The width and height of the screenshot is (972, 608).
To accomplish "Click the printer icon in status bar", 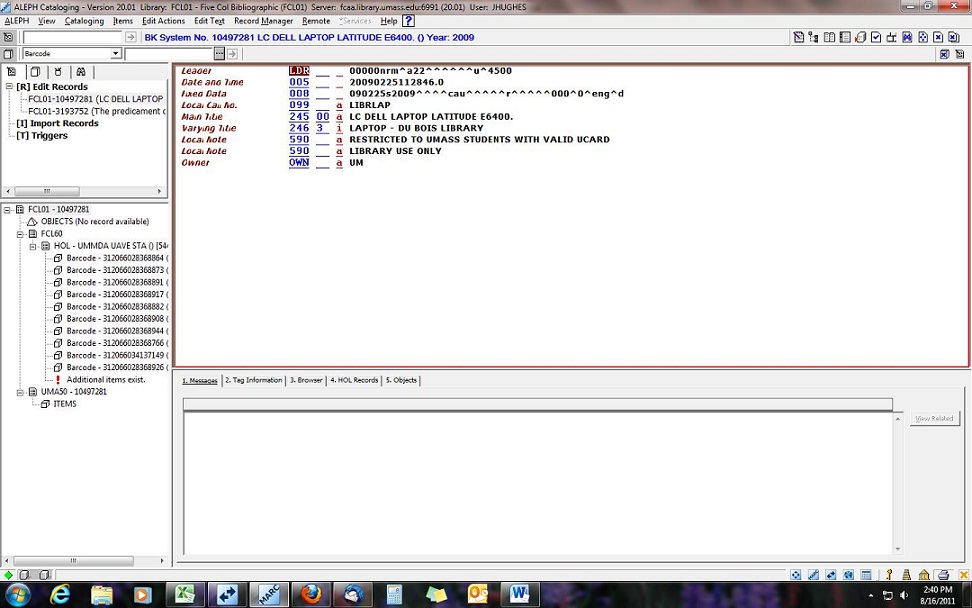I will [x=942, y=575].
